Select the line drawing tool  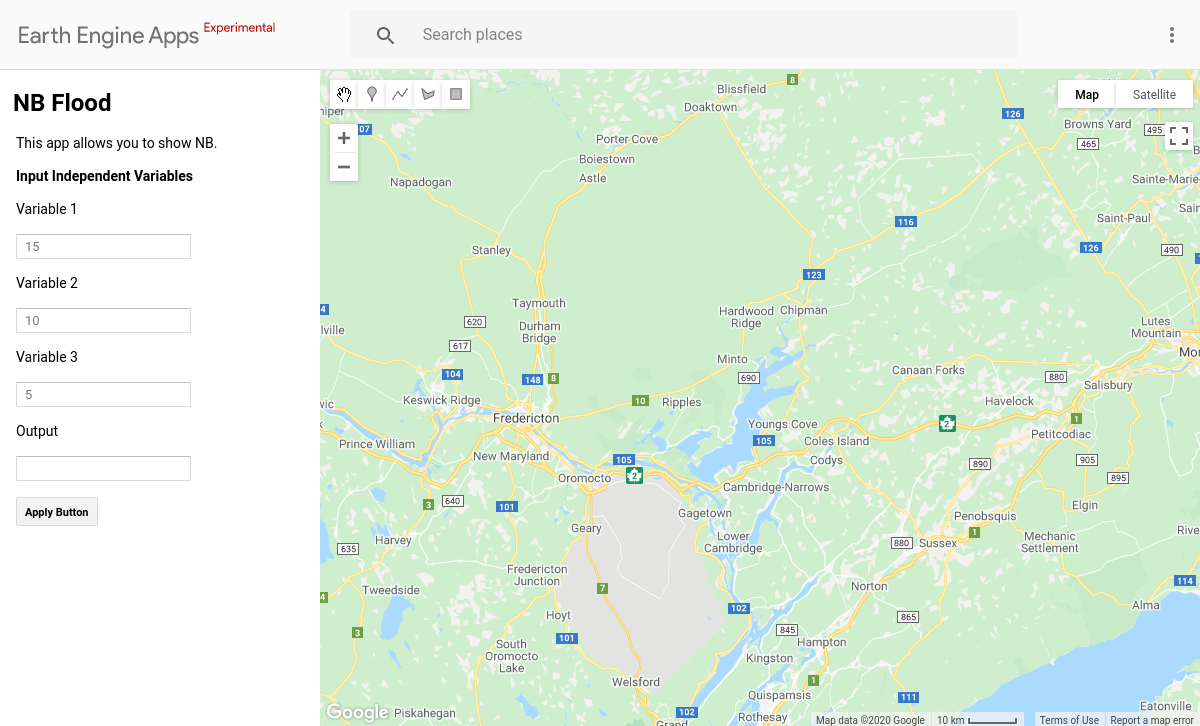click(x=400, y=93)
